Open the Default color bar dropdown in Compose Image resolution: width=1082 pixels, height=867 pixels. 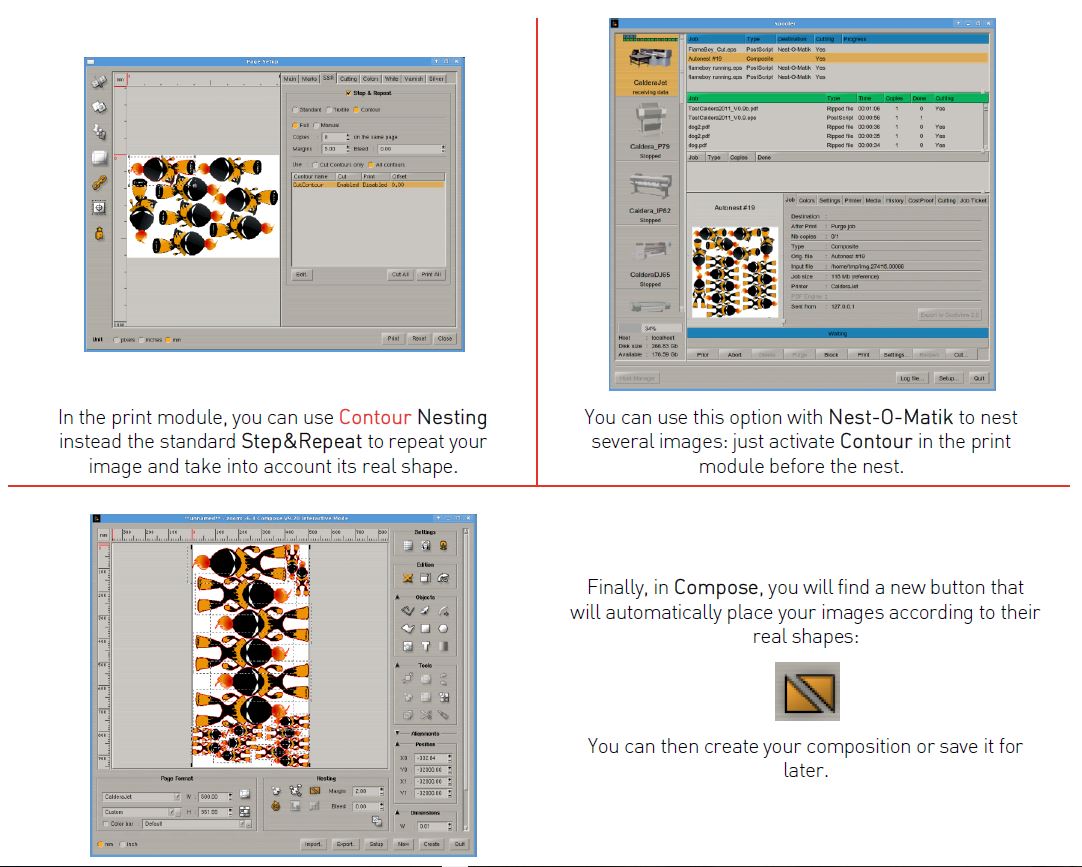(x=244, y=824)
